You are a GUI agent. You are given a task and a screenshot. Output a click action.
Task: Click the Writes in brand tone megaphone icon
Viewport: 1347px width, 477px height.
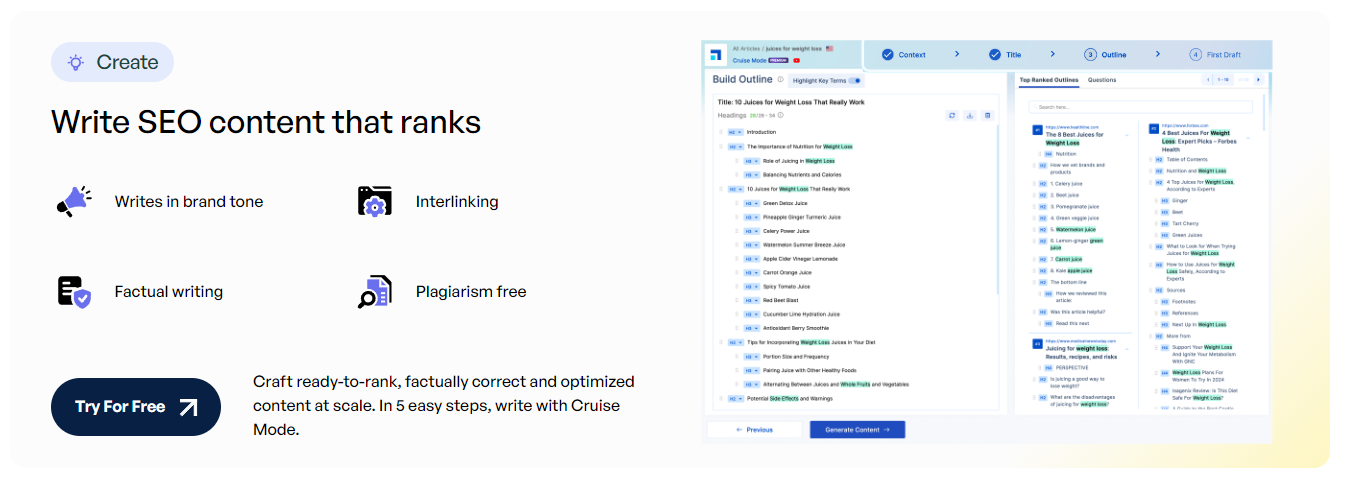click(x=75, y=202)
